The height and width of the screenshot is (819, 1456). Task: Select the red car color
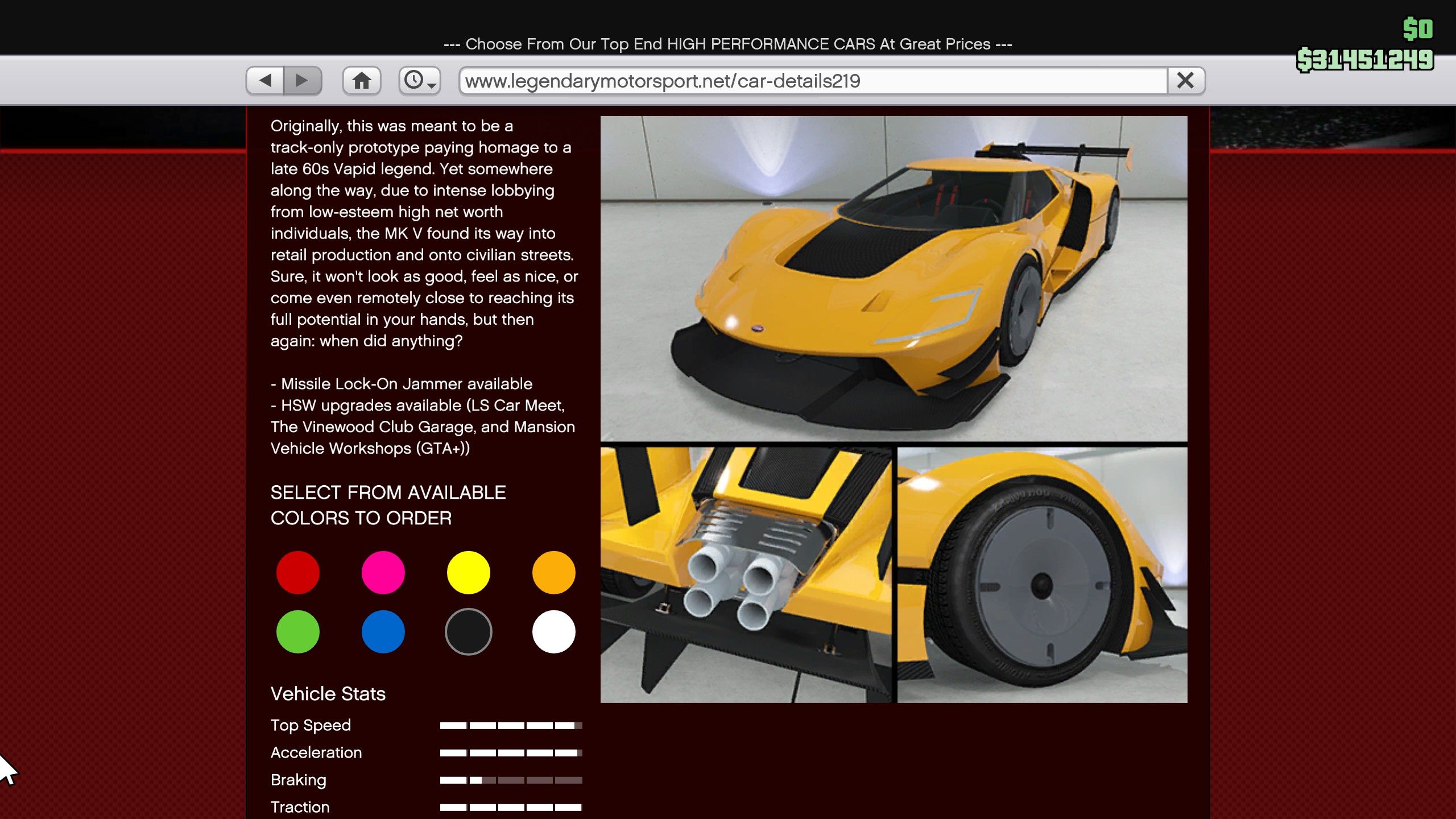click(297, 572)
